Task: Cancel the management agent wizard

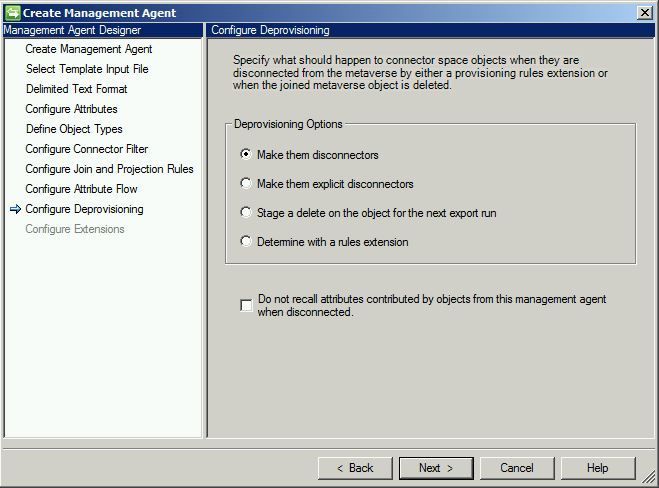Action: point(517,468)
